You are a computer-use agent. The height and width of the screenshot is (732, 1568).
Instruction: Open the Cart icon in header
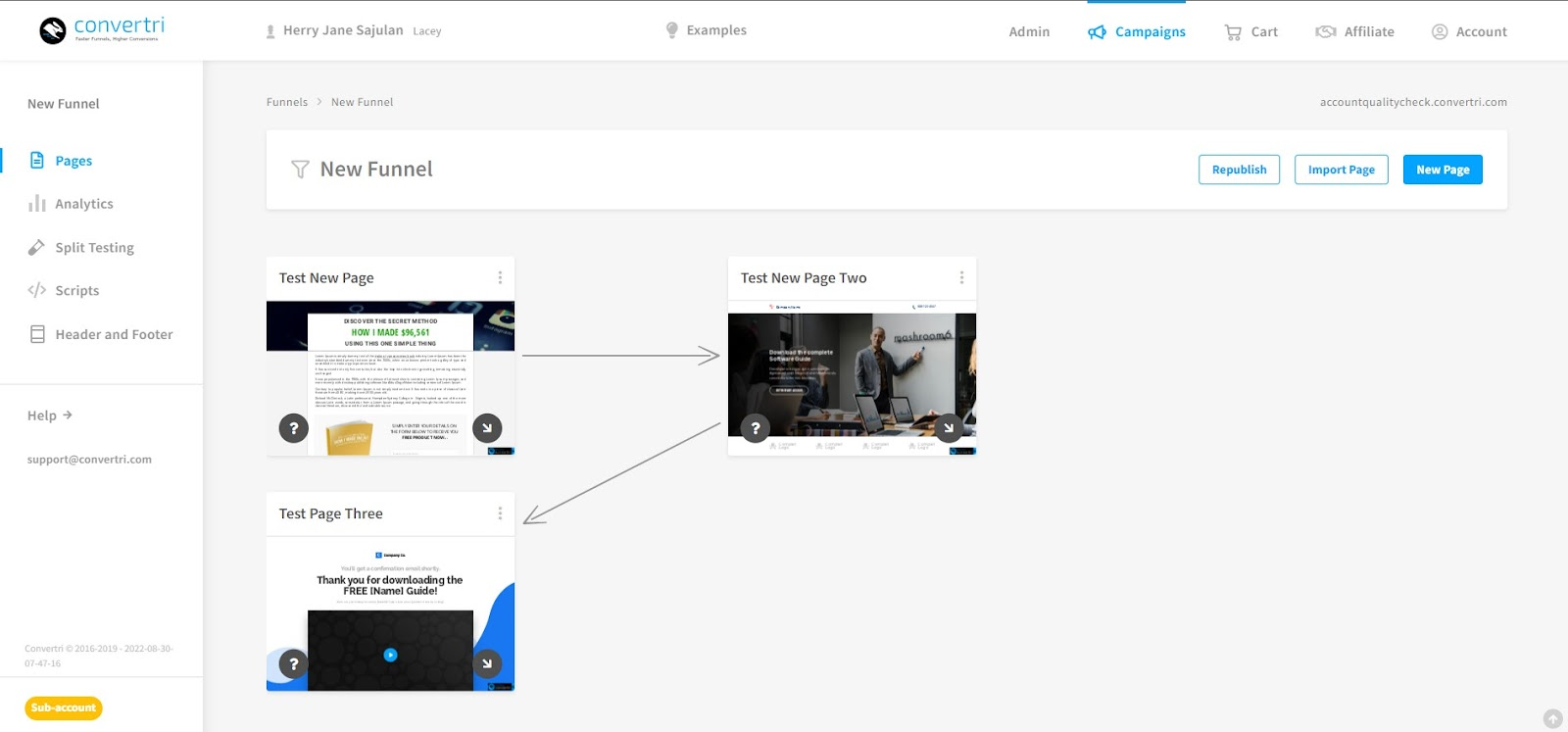click(x=1233, y=32)
